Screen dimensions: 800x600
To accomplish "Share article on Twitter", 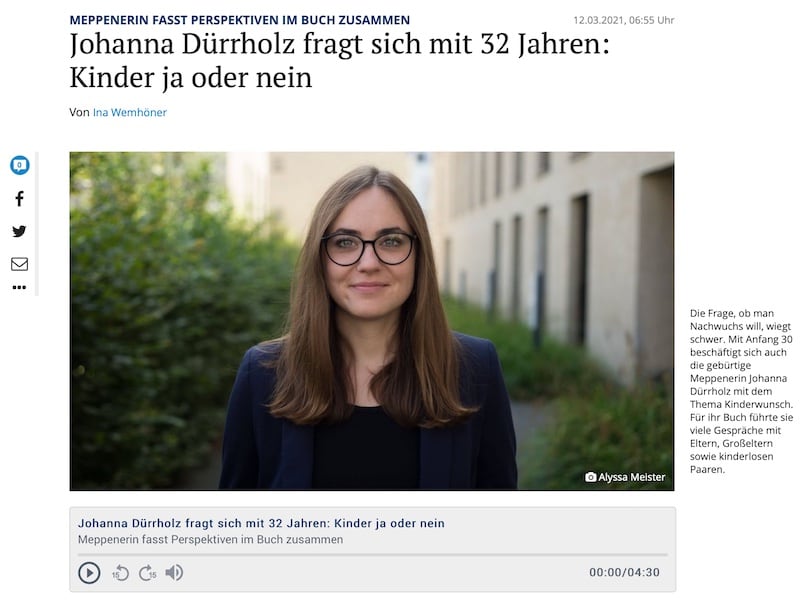I will (x=19, y=231).
